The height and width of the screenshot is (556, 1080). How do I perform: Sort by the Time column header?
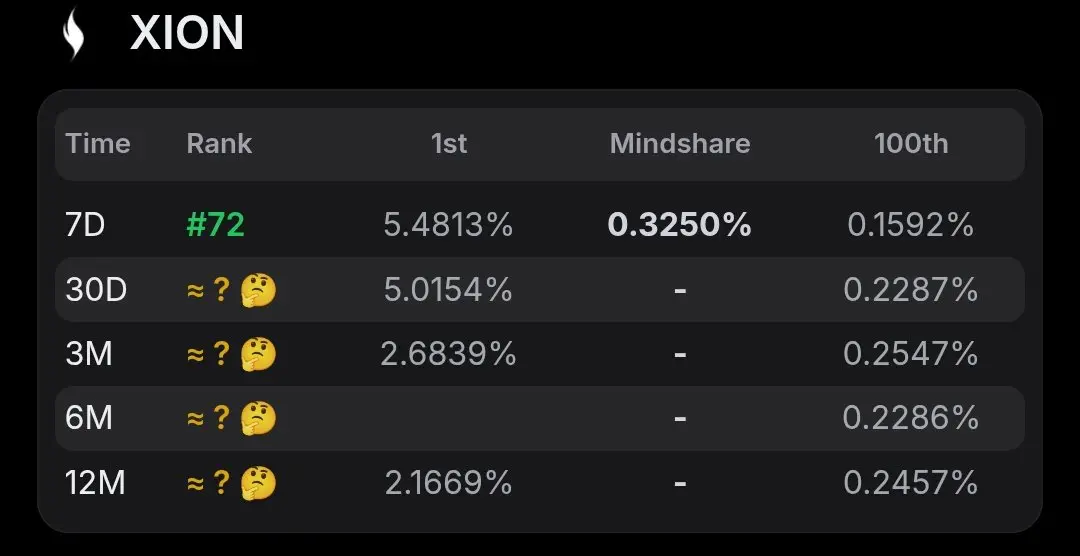coord(98,143)
